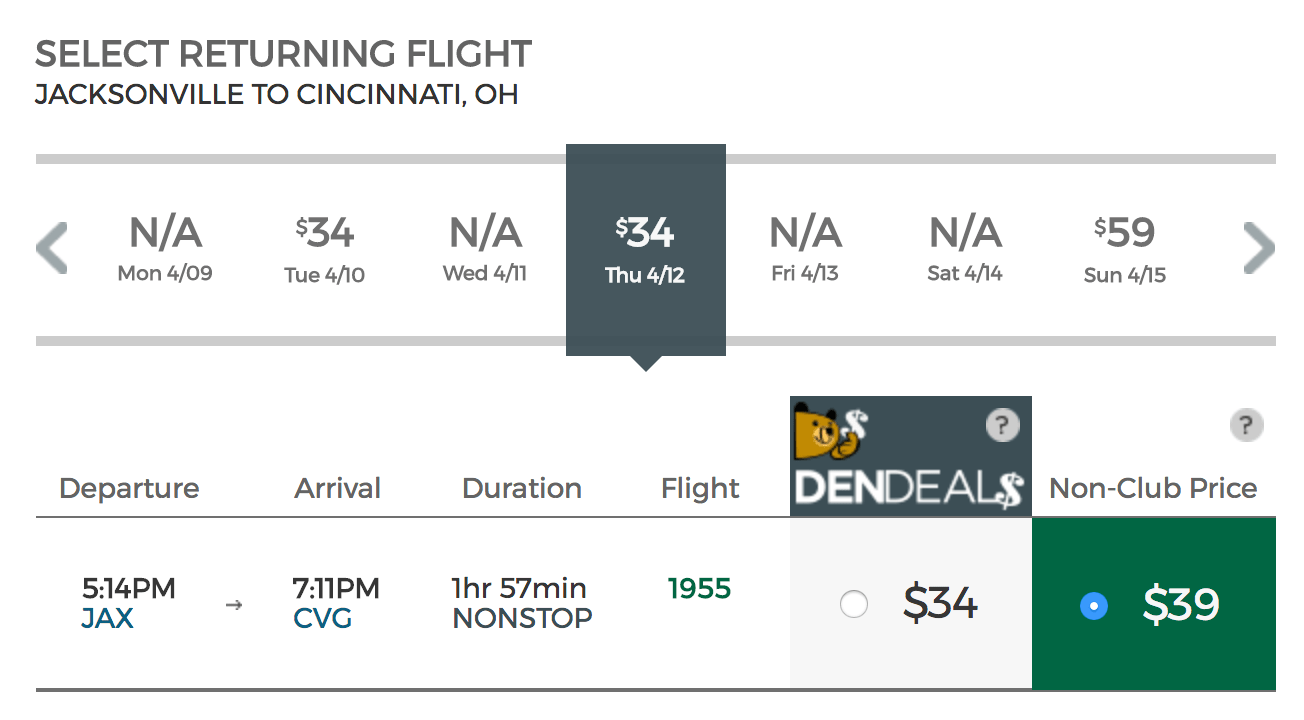Viewport: 1304px width, 720px height.
Task: Open the Tue 4/10 $34 fare date
Action: click(324, 248)
